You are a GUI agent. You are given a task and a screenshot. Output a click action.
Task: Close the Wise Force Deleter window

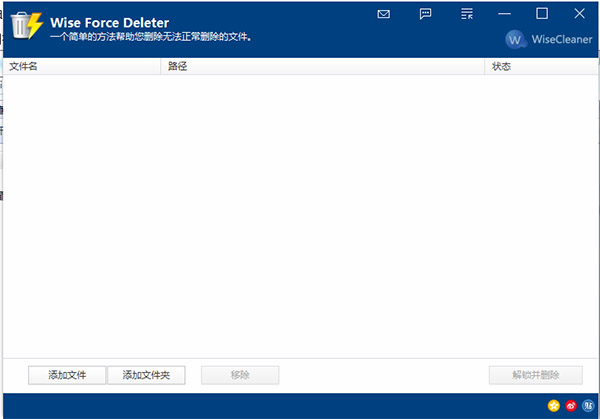[579, 14]
